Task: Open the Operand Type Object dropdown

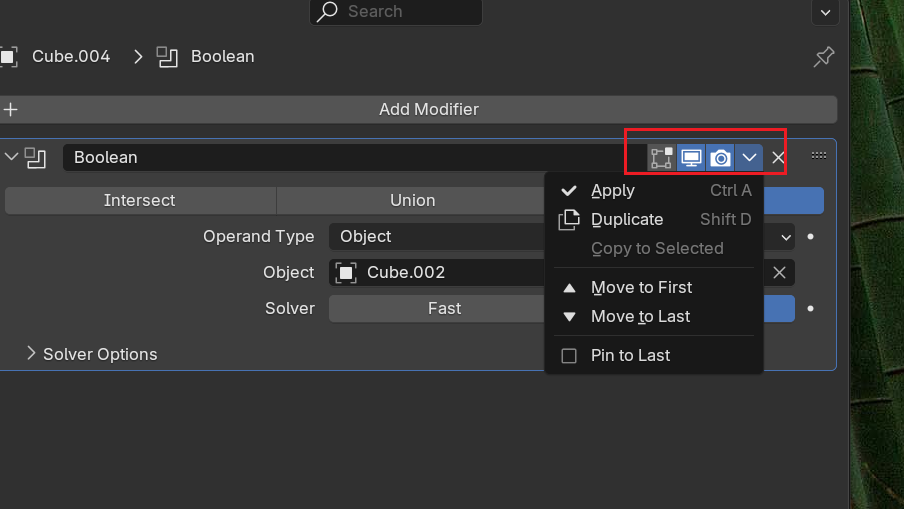Action: coord(562,237)
